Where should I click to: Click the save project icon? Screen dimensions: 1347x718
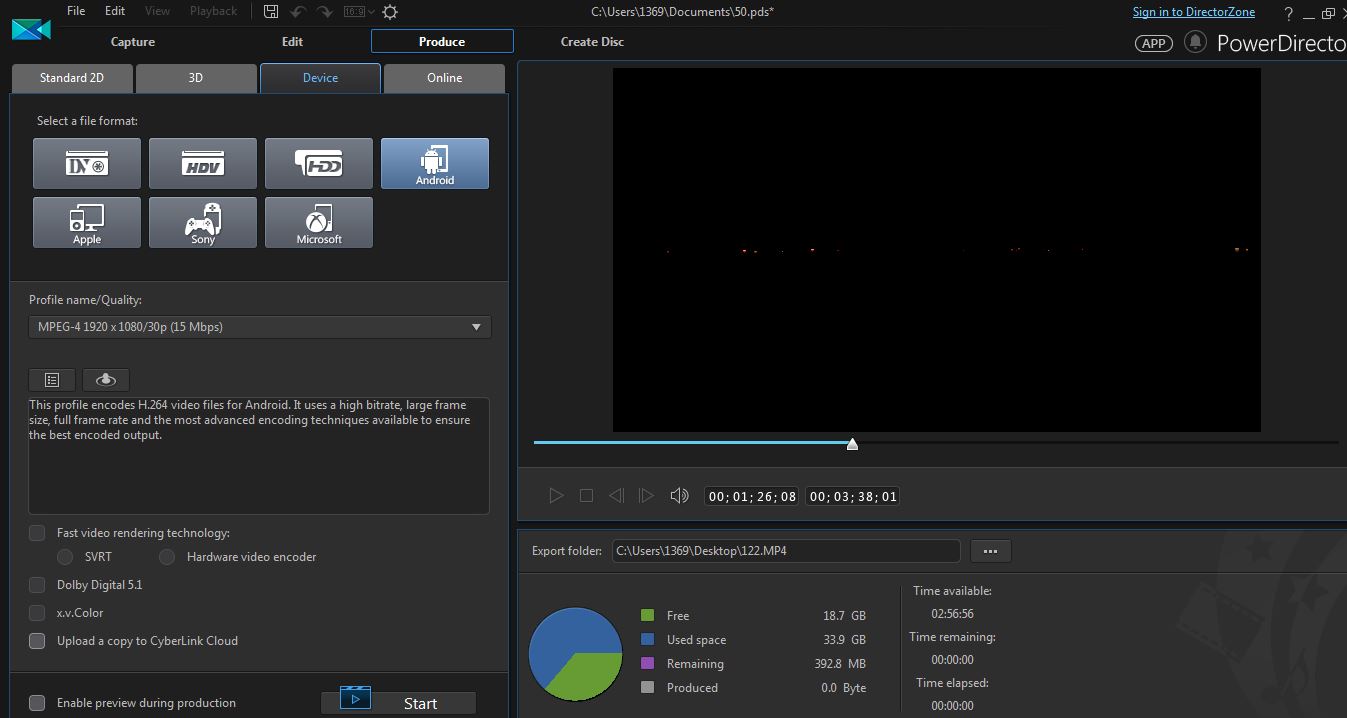271,12
